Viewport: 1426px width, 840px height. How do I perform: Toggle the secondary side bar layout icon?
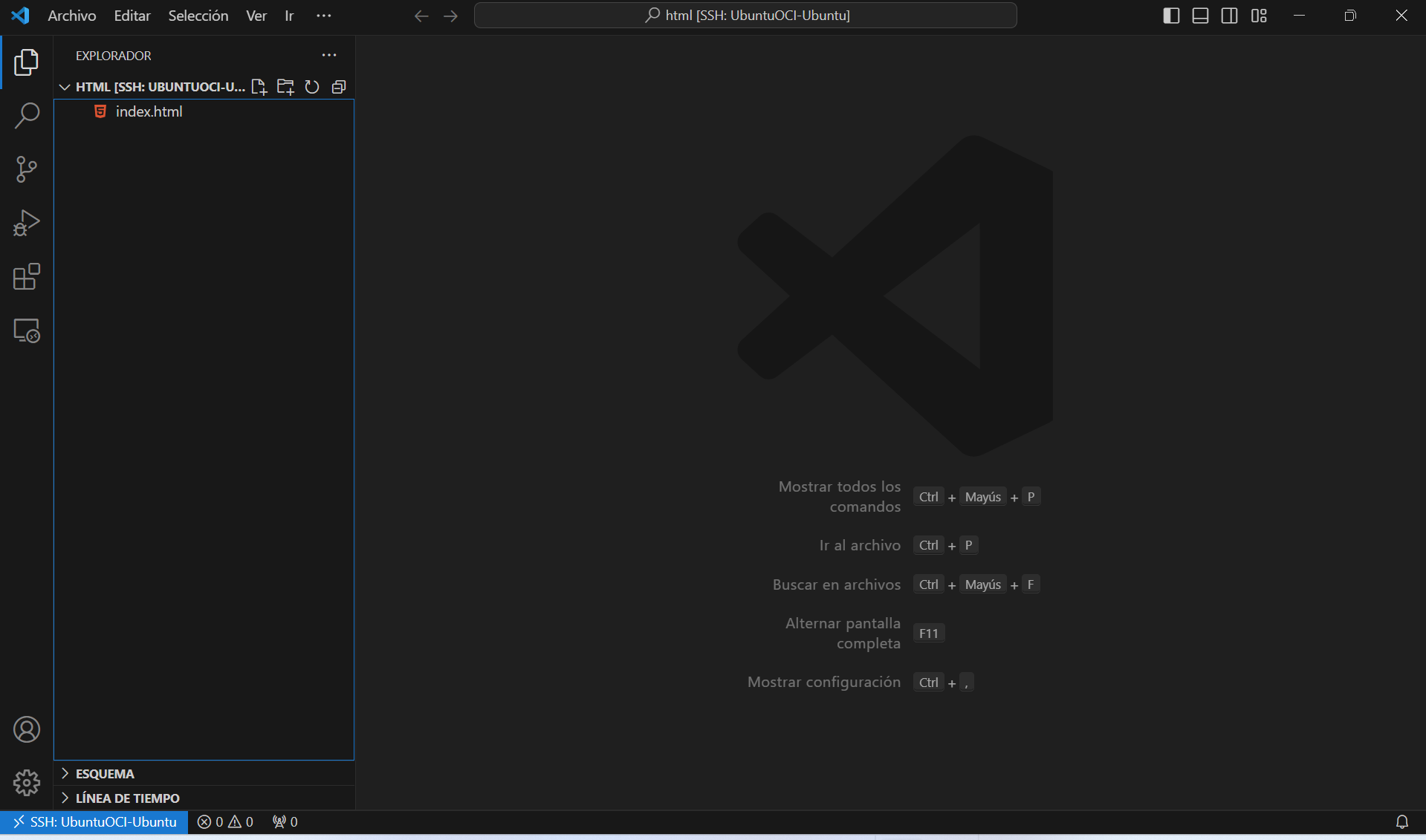coord(1230,16)
